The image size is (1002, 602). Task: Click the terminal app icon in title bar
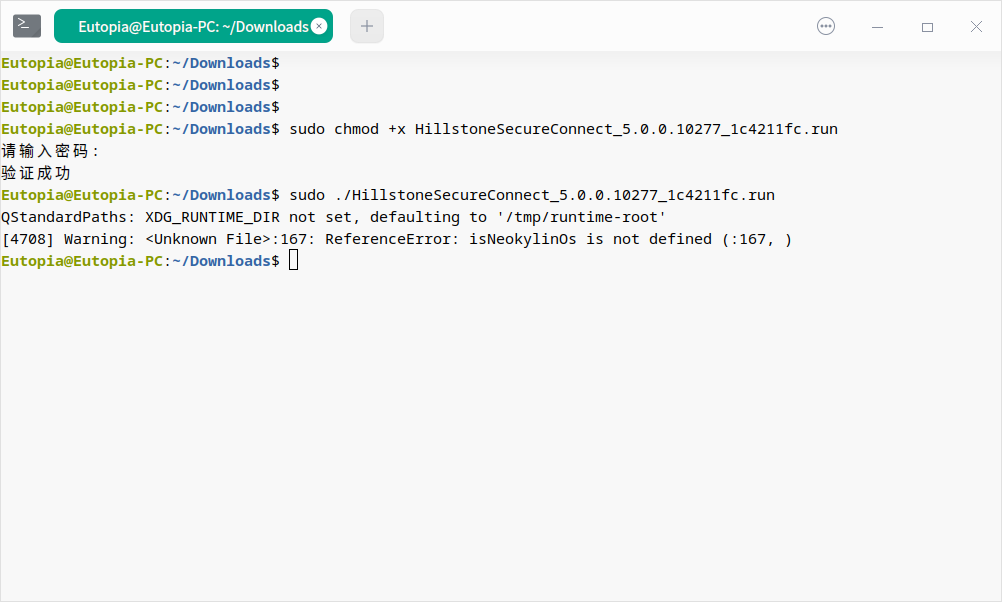point(27,26)
